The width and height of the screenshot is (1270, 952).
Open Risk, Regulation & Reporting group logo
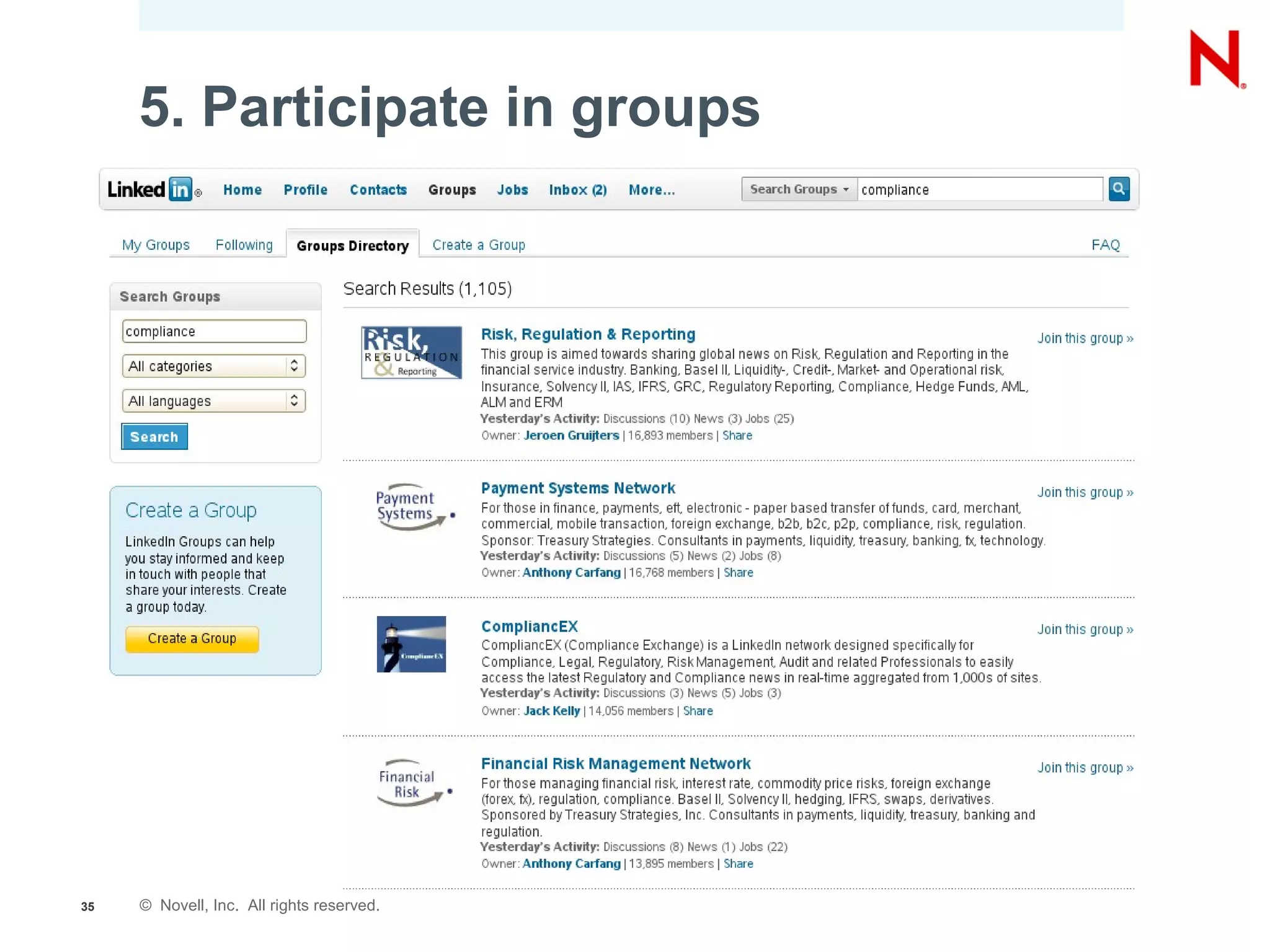pyautogui.click(x=411, y=352)
